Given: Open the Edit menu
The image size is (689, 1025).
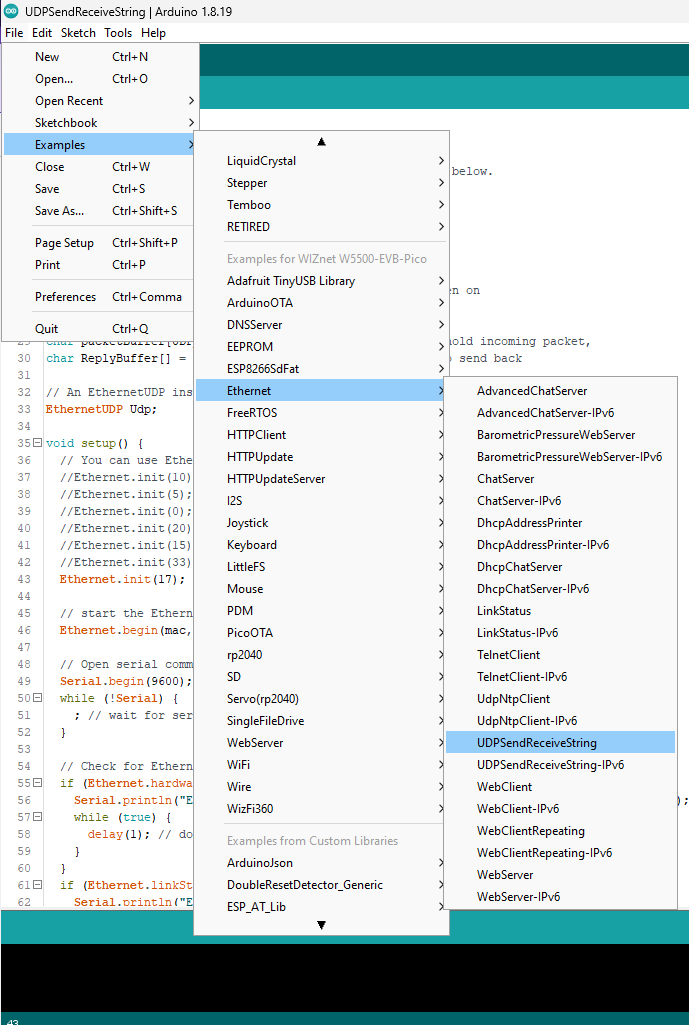Looking at the screenshot, I should [42, 33].
